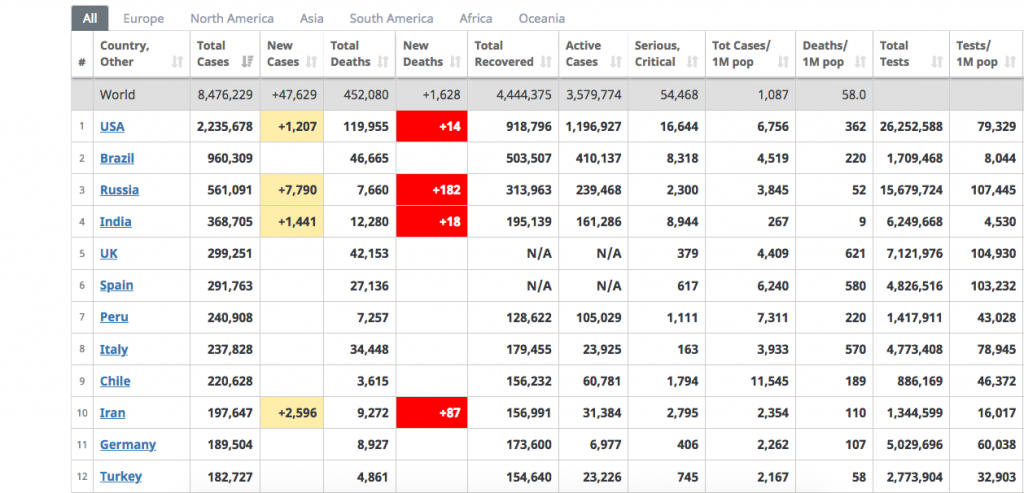Sort table by Total Deaths arrows
This screenshot has width=1024, height=493.
pos(384,62)
